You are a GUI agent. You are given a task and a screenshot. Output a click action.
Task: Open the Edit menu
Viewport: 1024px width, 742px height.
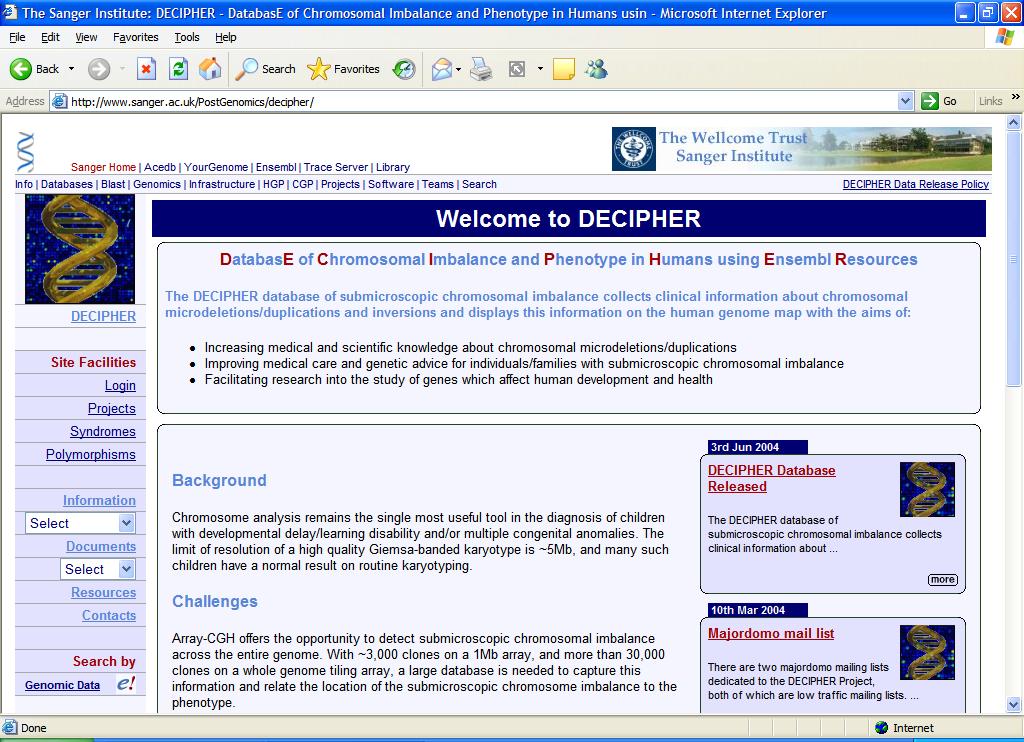(x=50, y=37)
